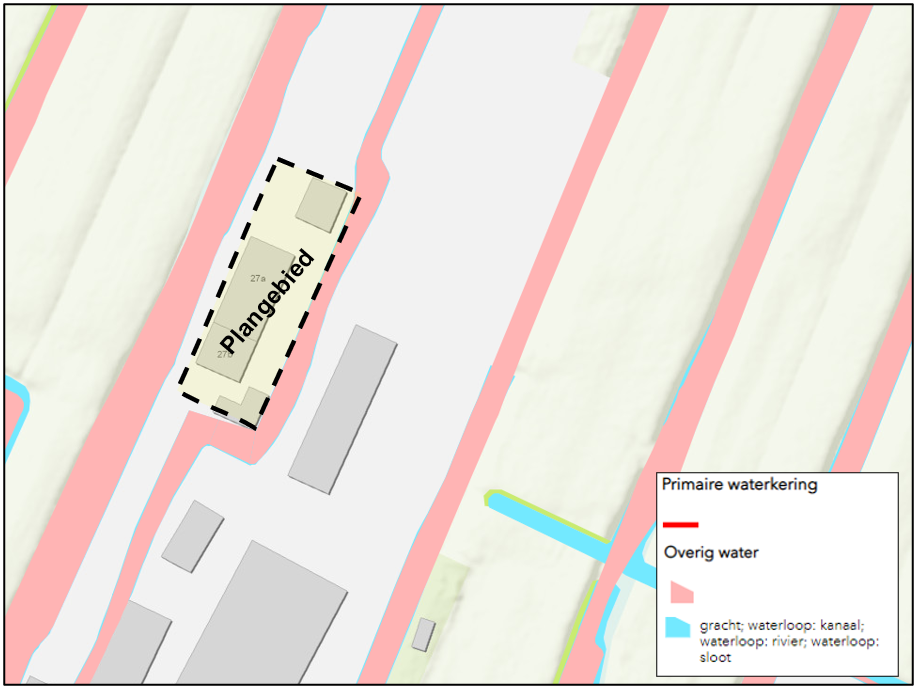Click the tiny grey building on the green patch
The width and height of the screenshot is (918, 689).
(x=423, y=635)
